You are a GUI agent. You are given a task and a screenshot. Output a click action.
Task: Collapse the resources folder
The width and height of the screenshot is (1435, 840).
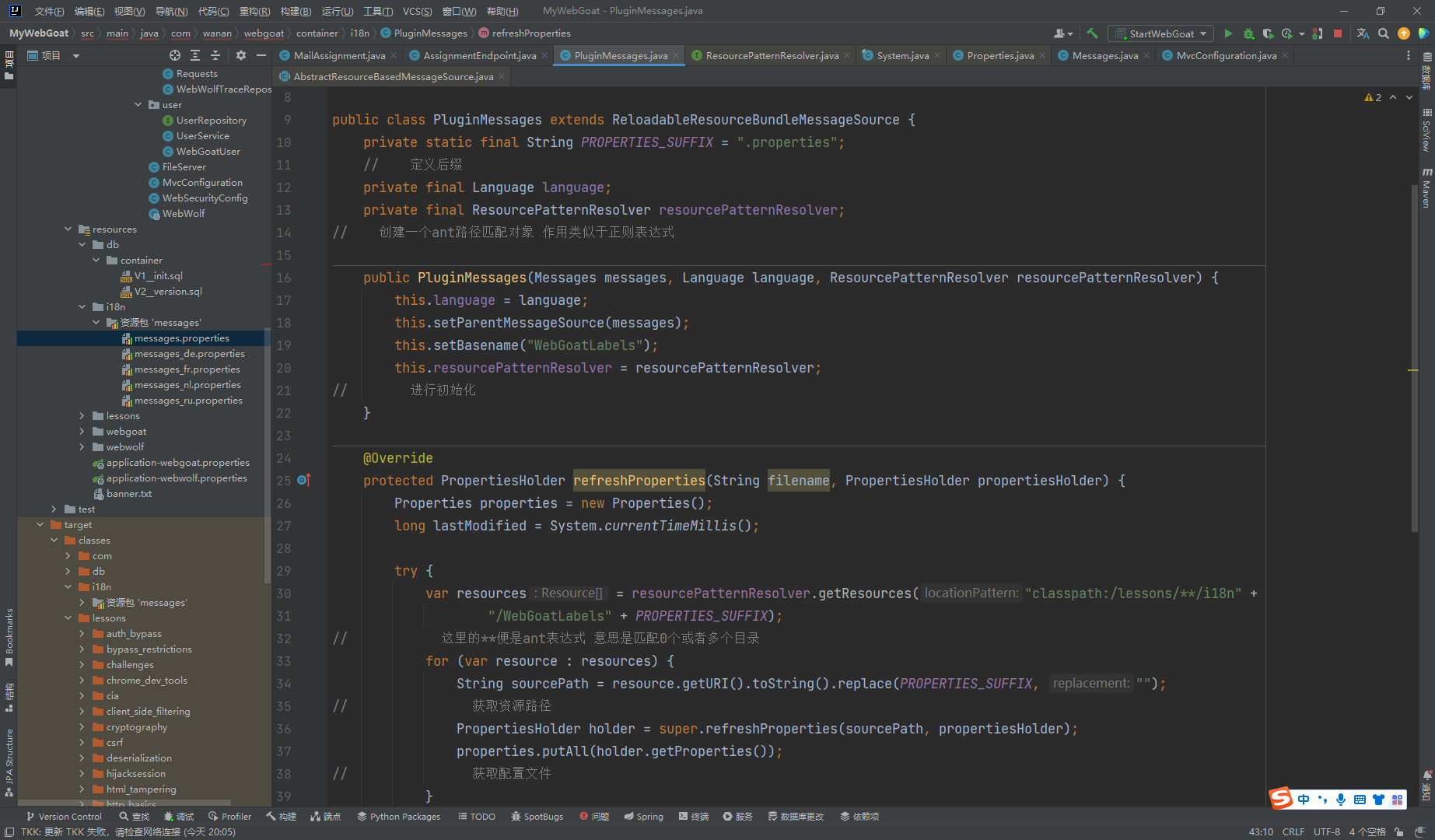pyautogui.click(x=68, y=229)
